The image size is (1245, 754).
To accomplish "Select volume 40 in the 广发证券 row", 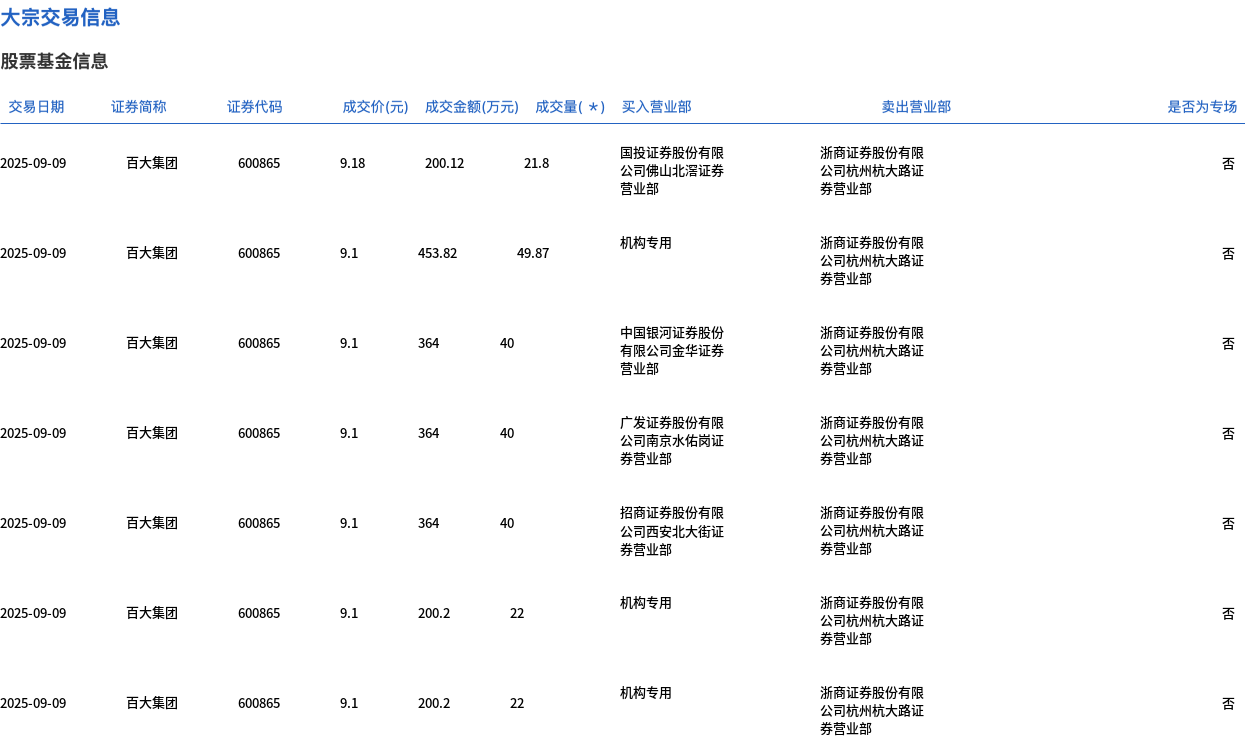I will click(507, 433).
